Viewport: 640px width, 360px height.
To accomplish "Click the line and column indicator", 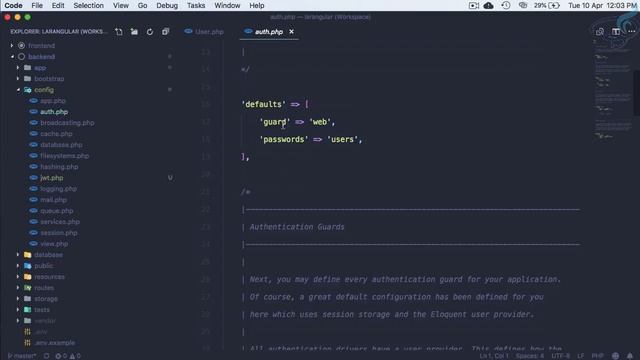I will [493, 356].
